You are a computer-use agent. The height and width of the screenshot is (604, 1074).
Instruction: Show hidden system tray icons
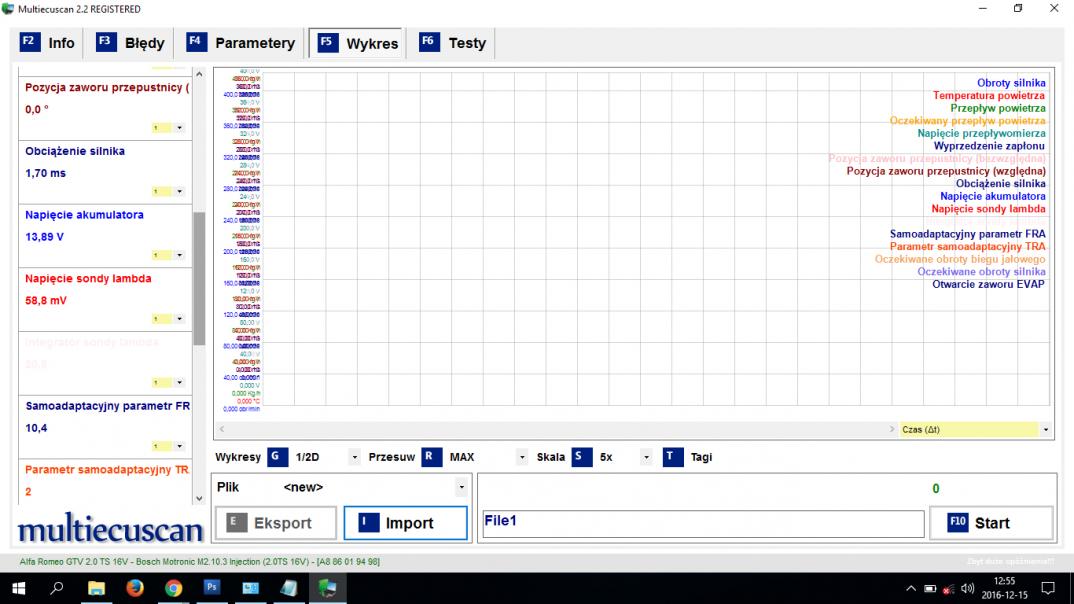tap(910, 588)
